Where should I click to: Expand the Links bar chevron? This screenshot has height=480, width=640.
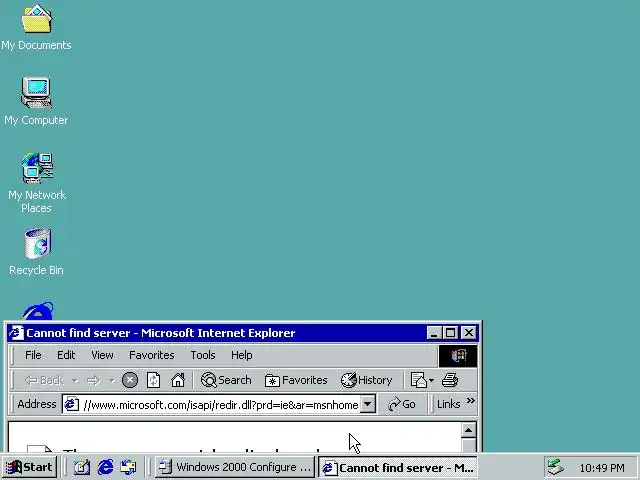coord(471,400)
